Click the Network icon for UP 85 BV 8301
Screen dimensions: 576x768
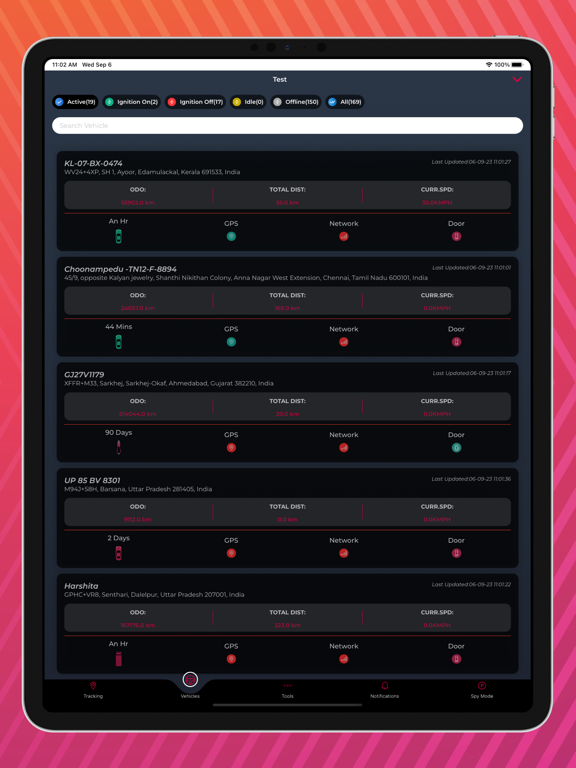pos(344,553)
